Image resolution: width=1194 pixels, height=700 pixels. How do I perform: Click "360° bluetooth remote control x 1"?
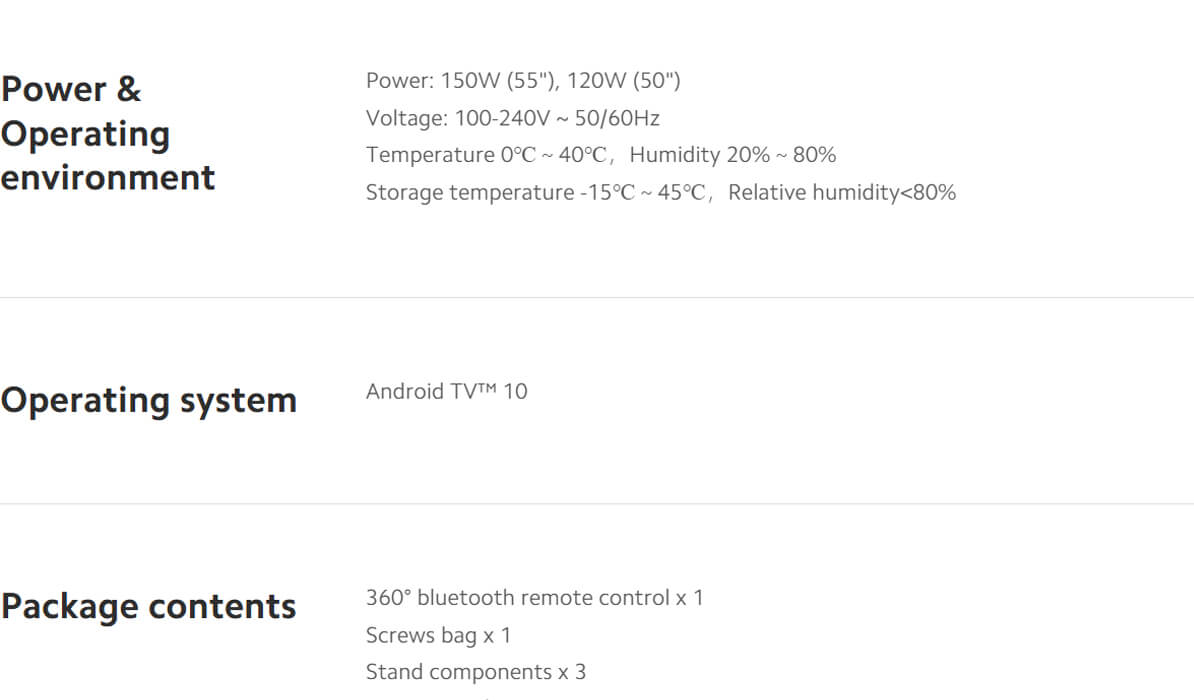point(534,598)
